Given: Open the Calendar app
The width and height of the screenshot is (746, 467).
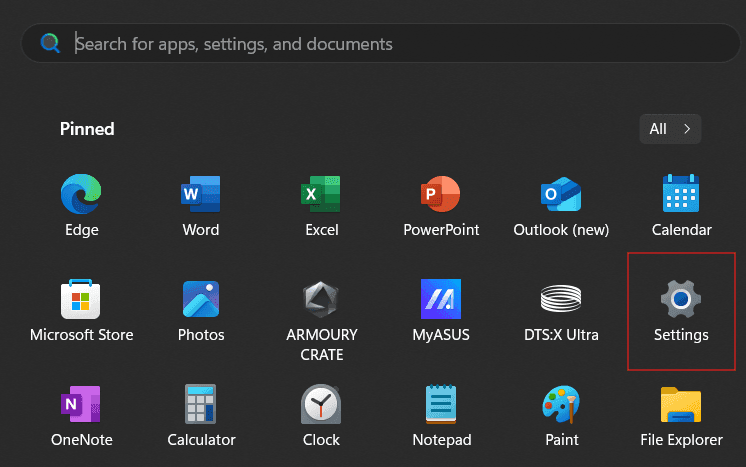Looking at the screenshot, I should (681, 205).
